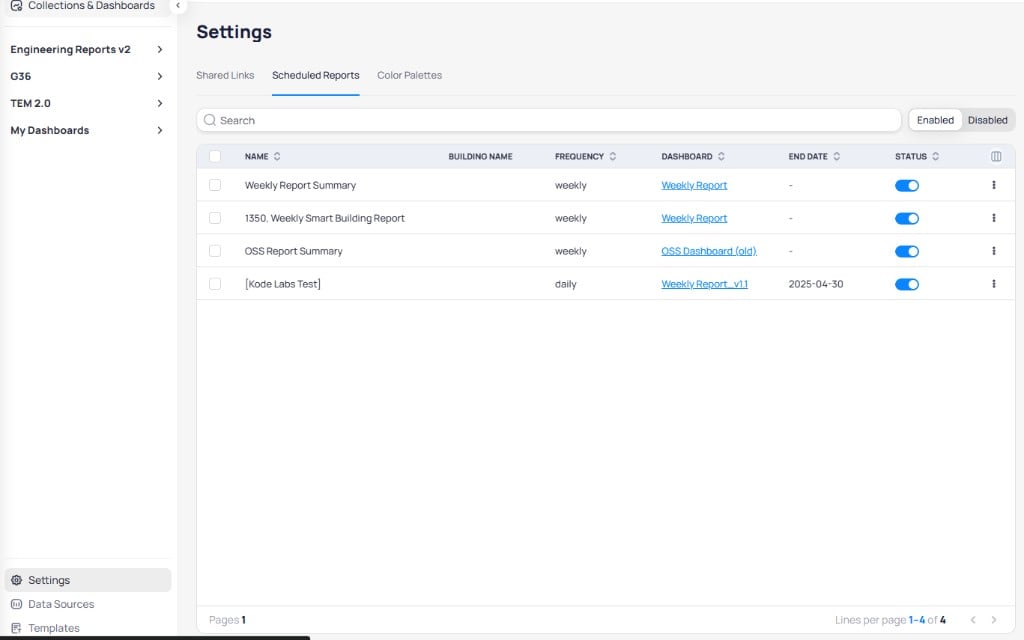Open Weekly Report link for Weekly Report Summary
This screenshot has width=1024, height=640.
pyautogui.click(x=694, y=185)
